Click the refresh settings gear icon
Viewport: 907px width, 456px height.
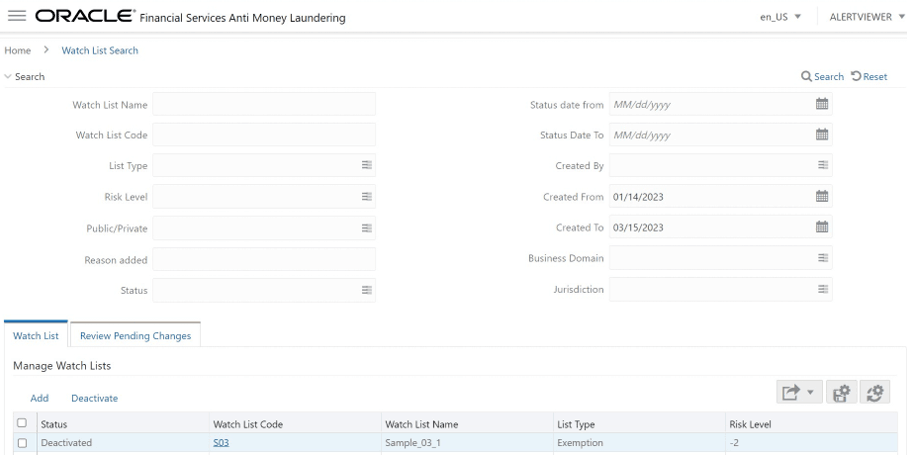tap(875, 393)
